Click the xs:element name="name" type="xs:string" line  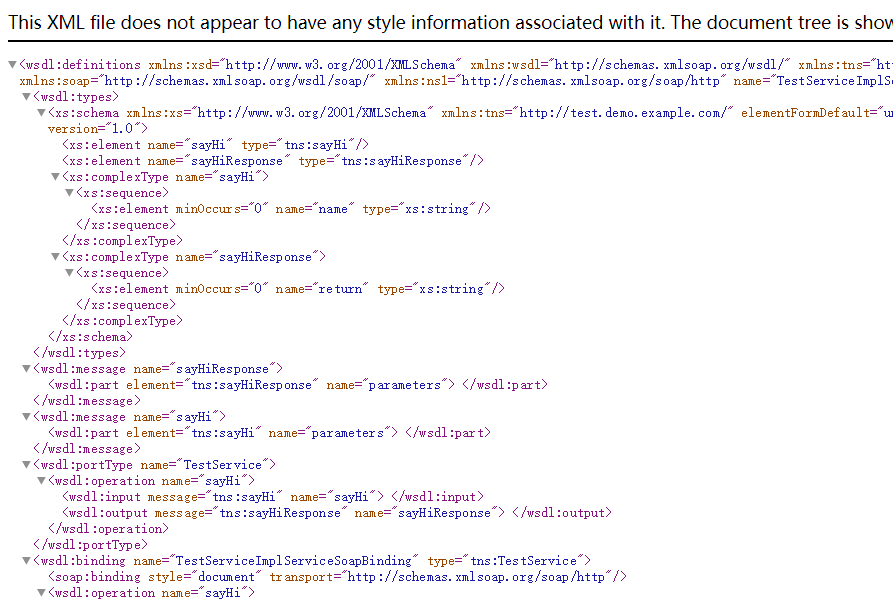[x=291, y=209]
